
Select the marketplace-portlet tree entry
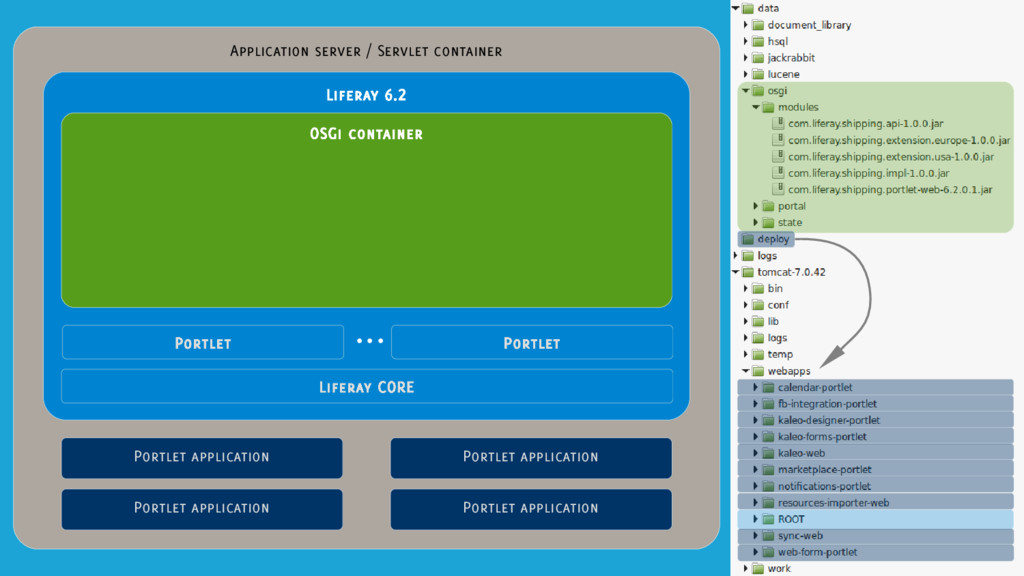coord(824,469)
